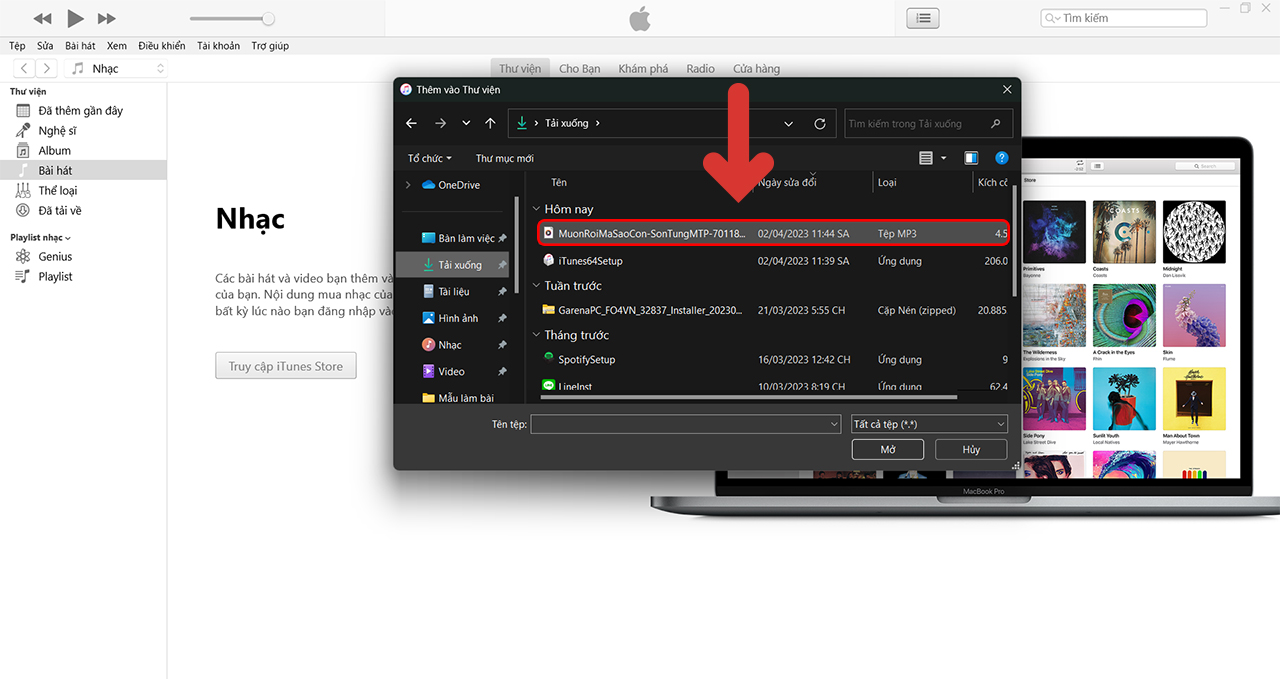Image resolution: width=1280 pixels, height=679 pixels.
Task: Collapse the Hôm nay group
Action: click(x=536, y=210)
